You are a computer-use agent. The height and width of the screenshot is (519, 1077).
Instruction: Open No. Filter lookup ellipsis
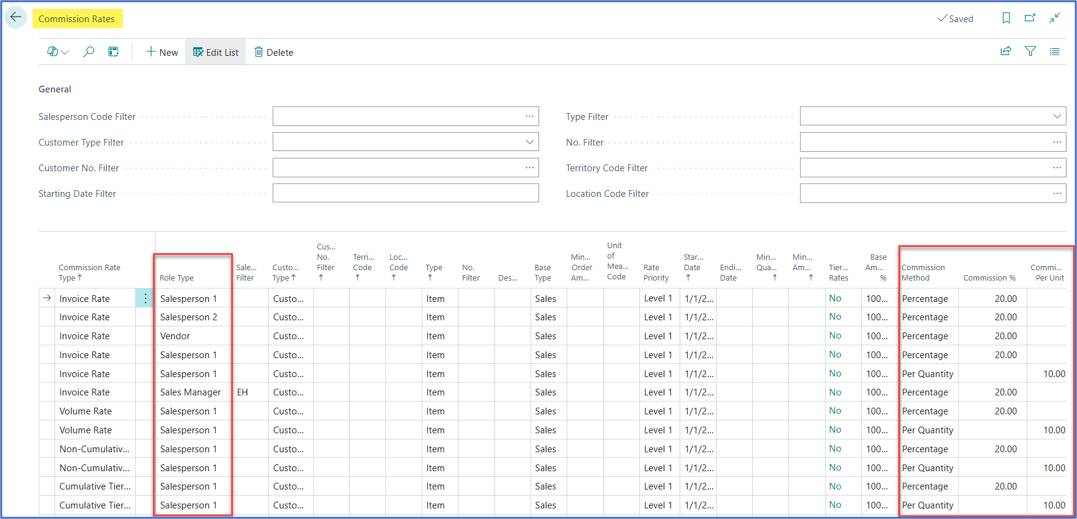1057,142
